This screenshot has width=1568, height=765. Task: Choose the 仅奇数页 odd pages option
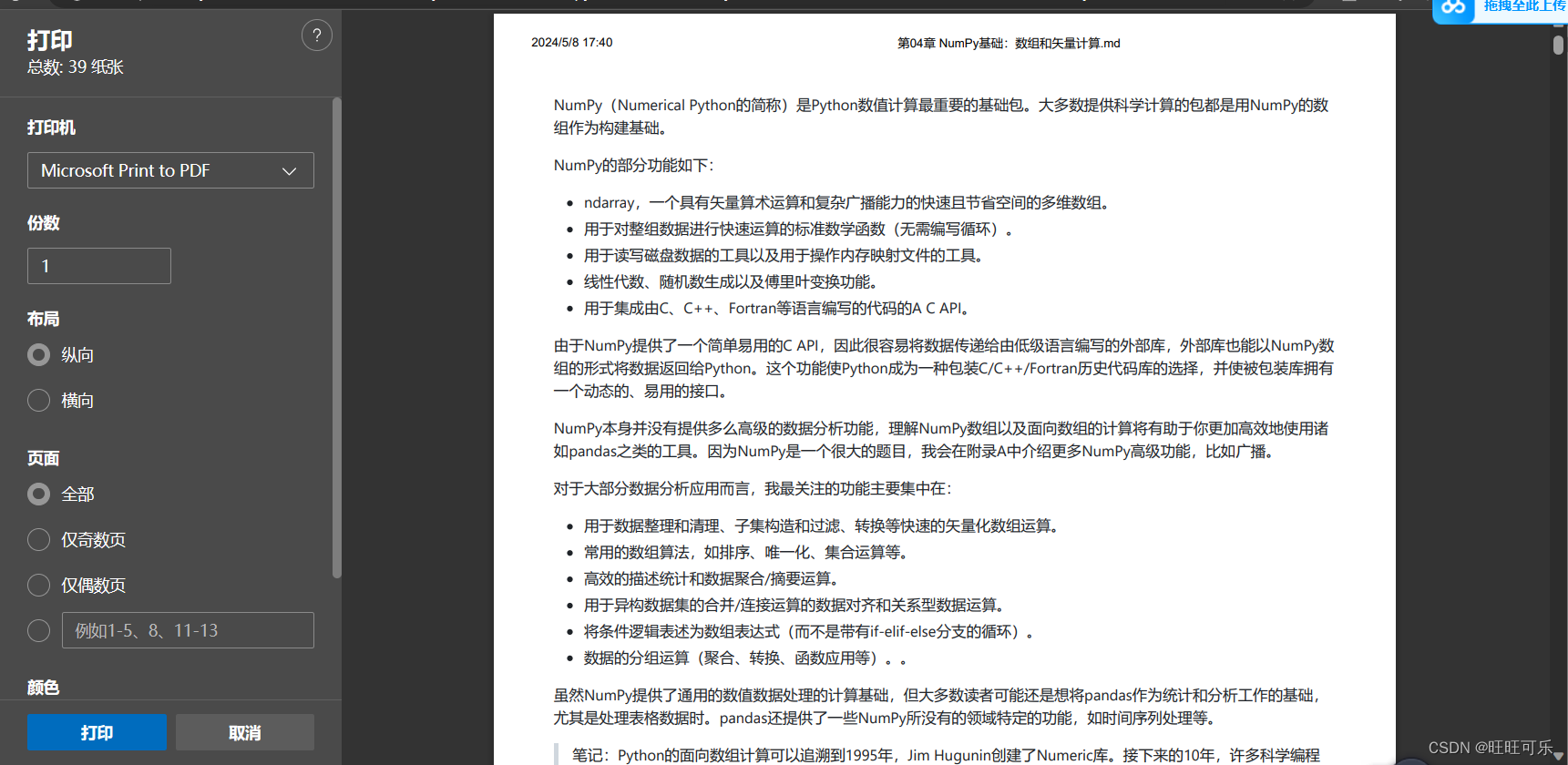[x=38, y=539]
